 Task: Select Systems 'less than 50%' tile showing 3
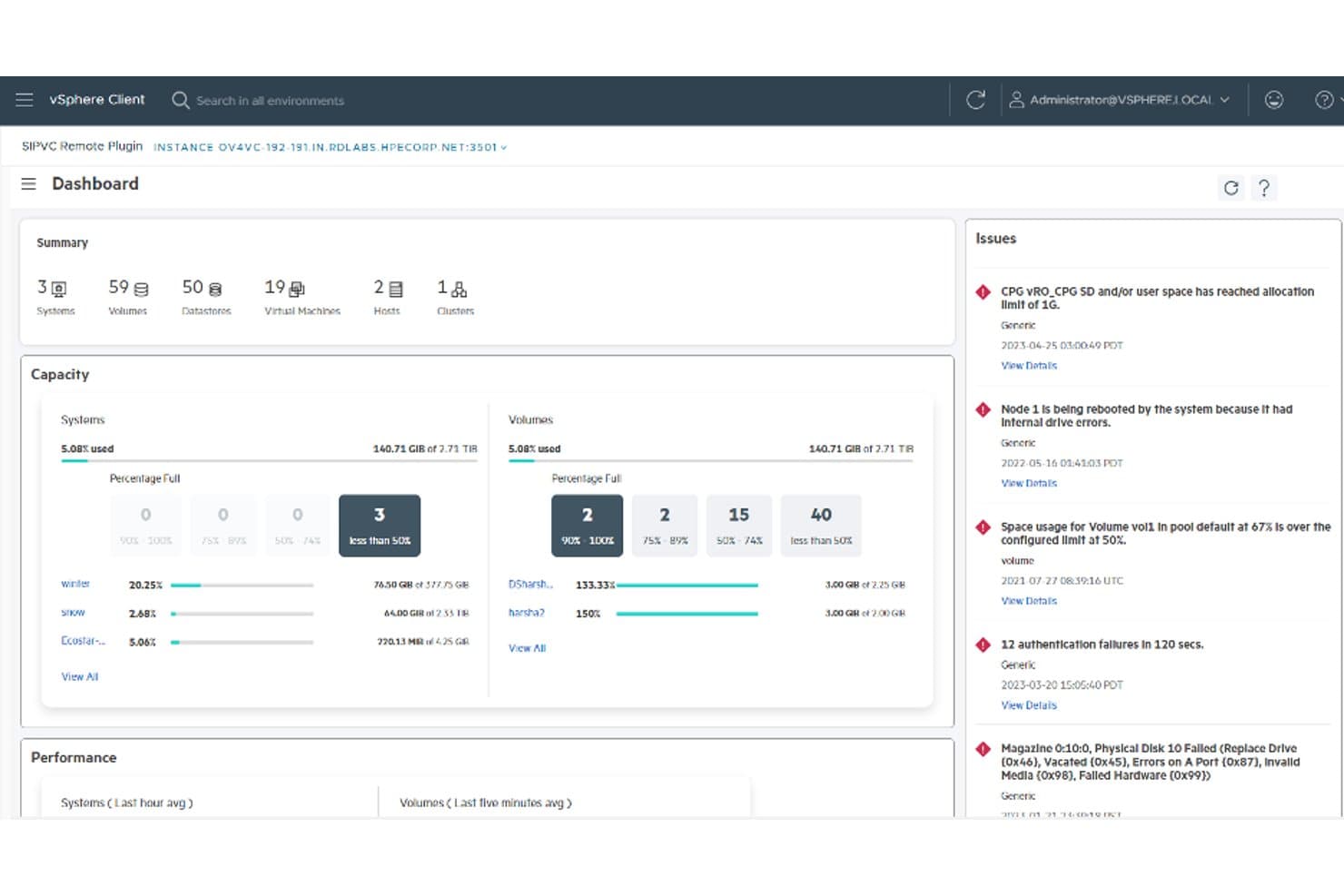380,525
